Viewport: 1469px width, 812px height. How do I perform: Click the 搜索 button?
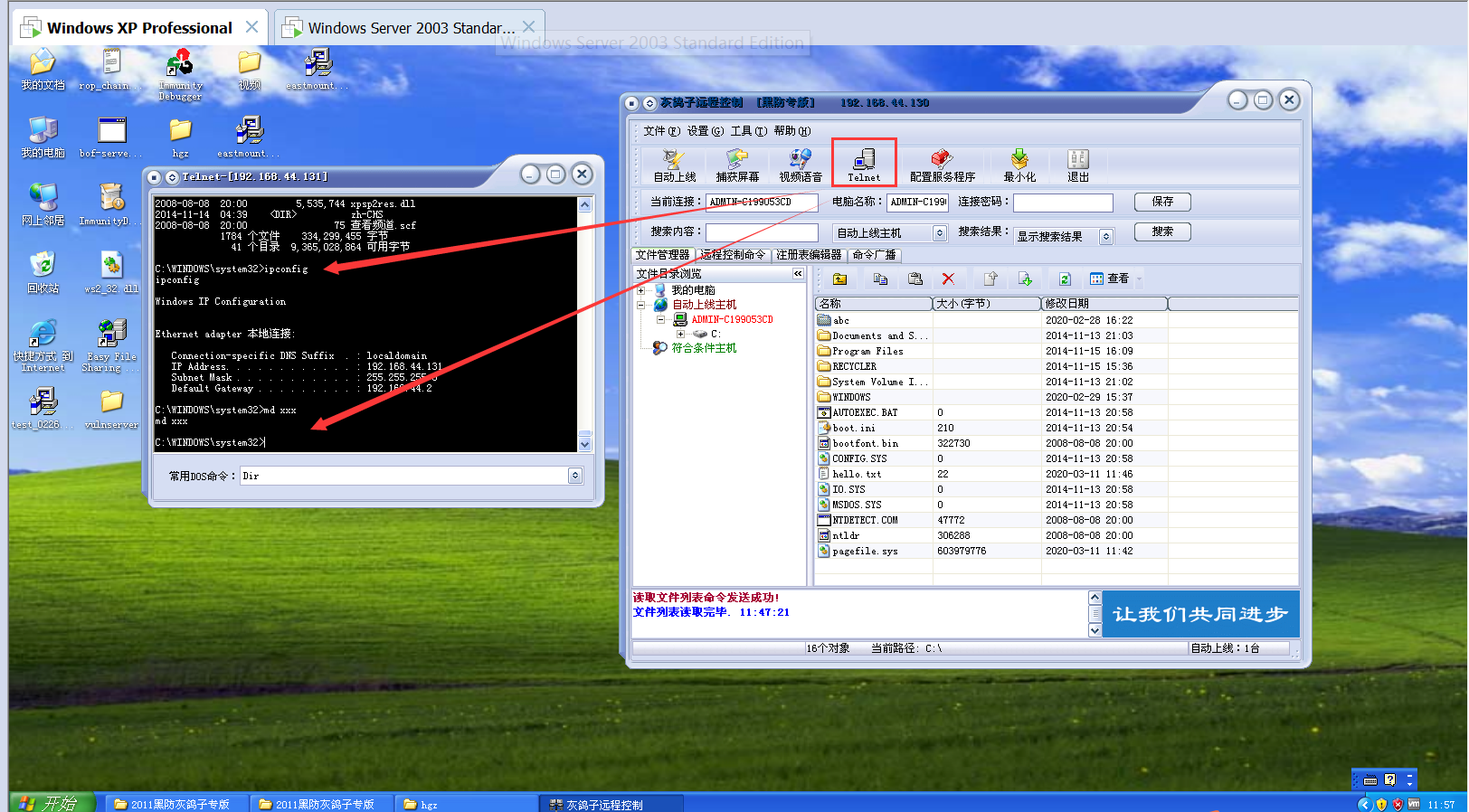[1162, 231]
